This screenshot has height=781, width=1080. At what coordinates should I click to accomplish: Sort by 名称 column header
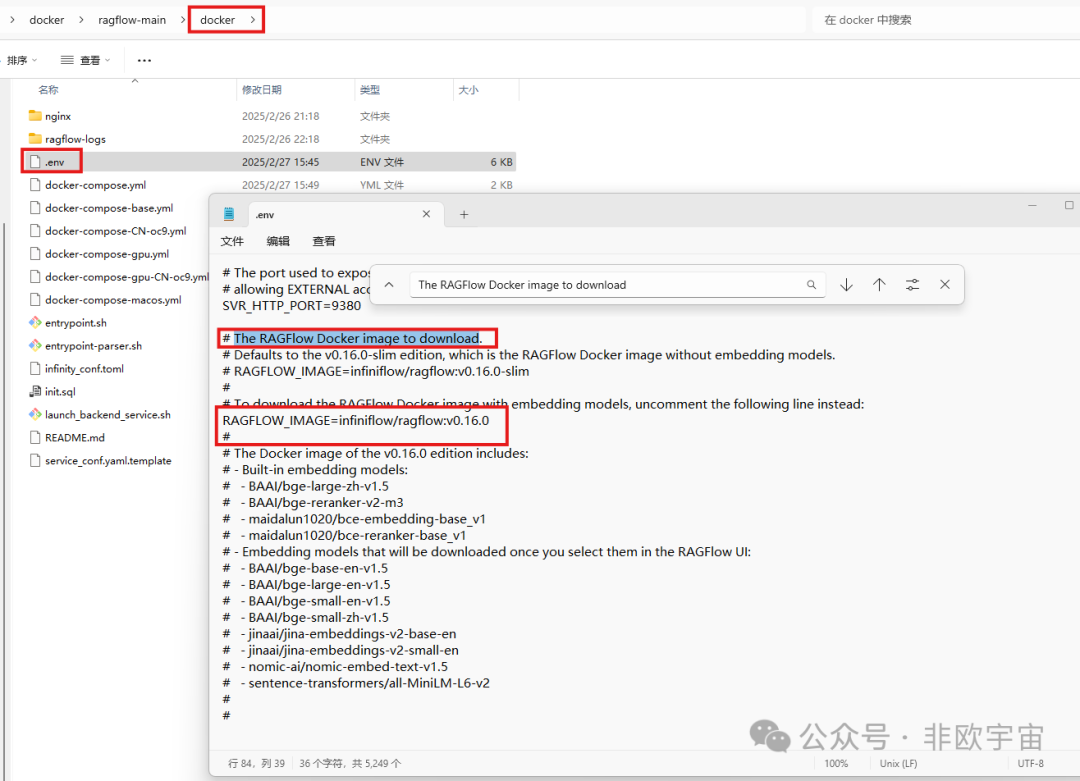pos(48,90)
